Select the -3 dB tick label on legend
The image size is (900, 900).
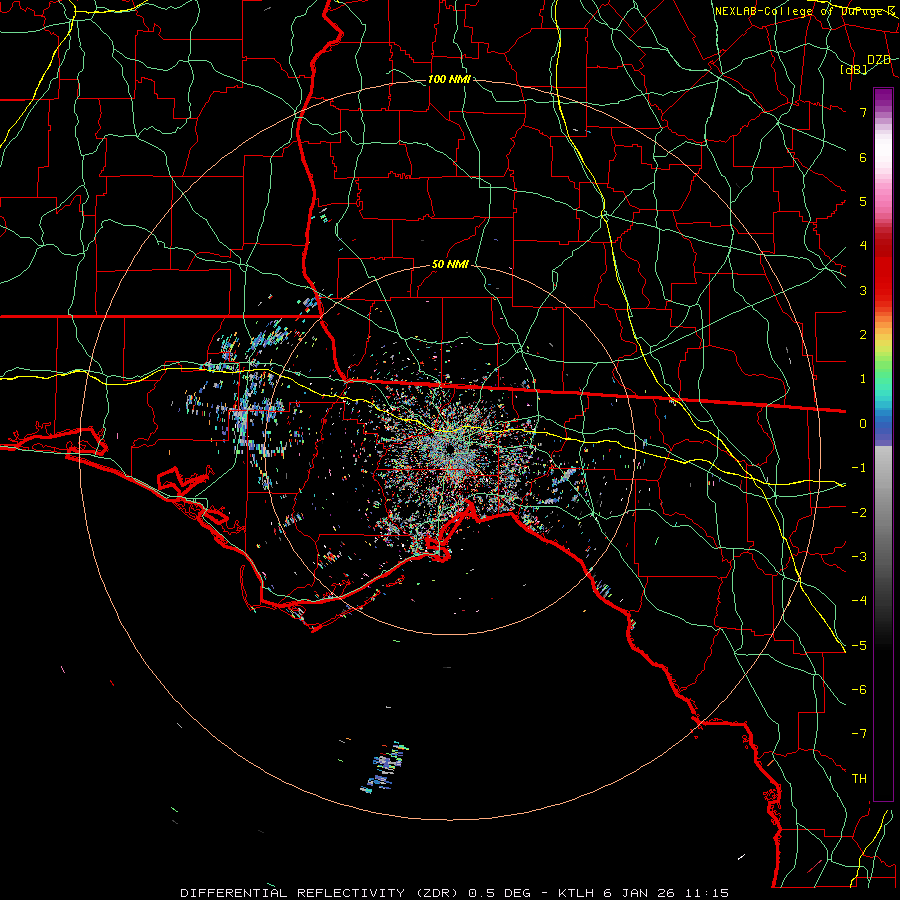tap(859, 557)
